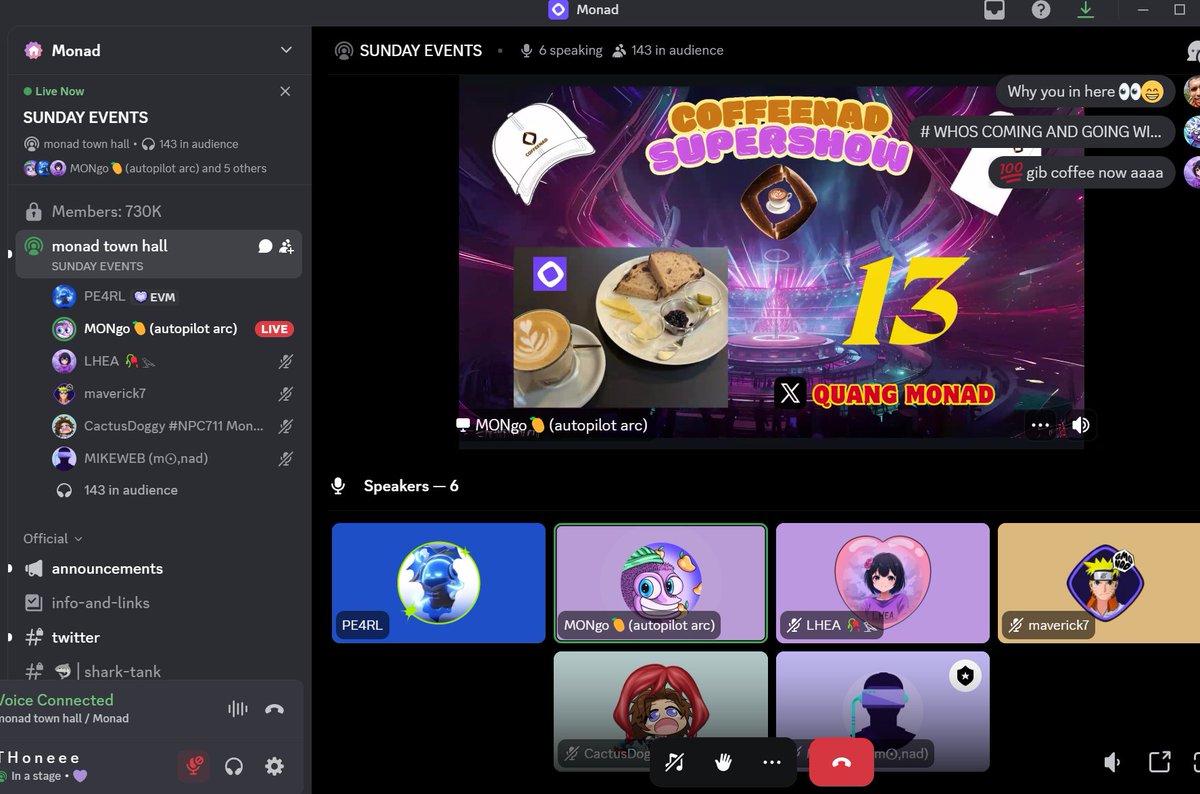The image size is (1200, 794).
Task: Open 'WHOS COMING AND GOING' chat bubble
Action: 1042,132
